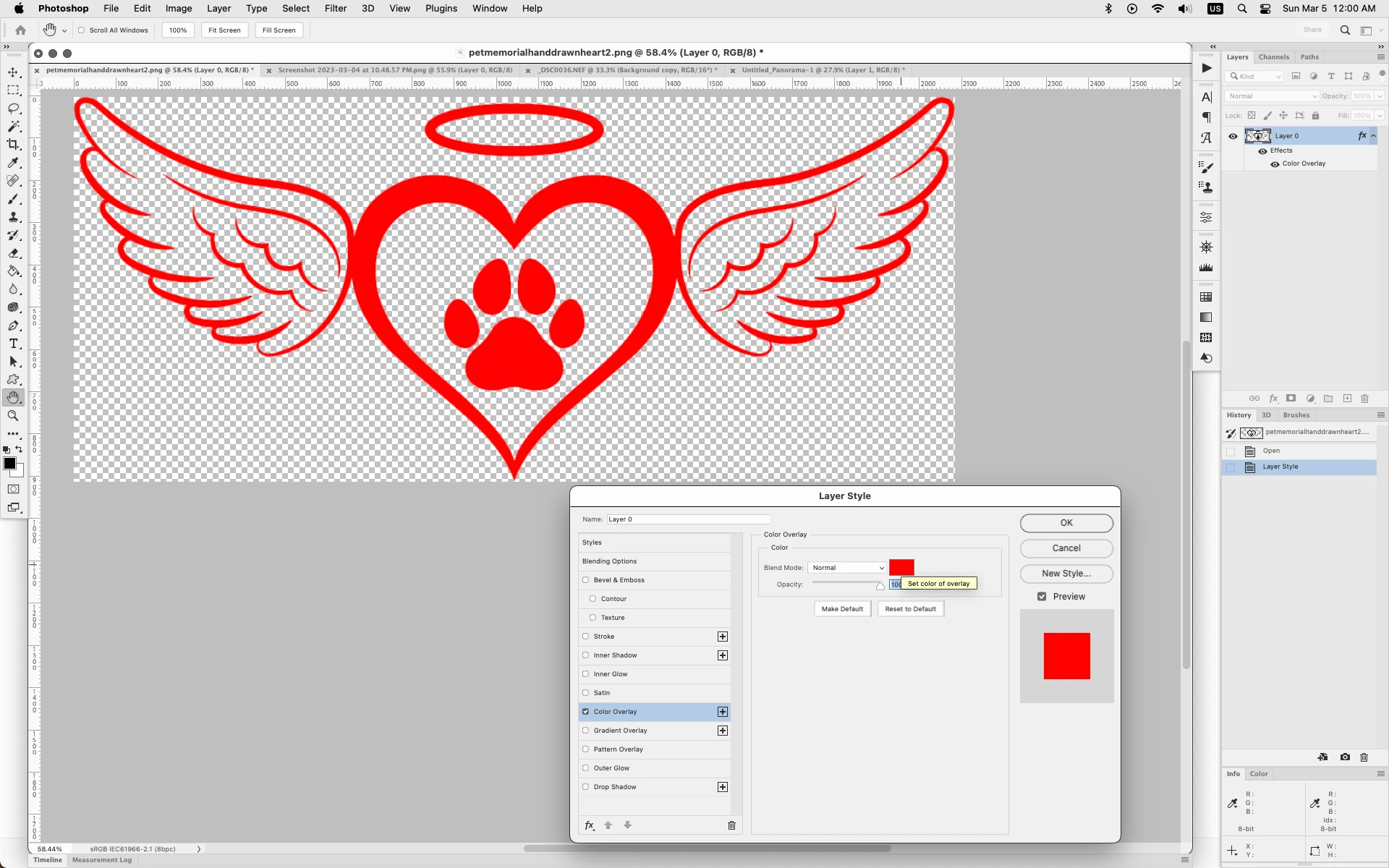Enable the Drop Shadow checkbox
This screenshot has width=1389, height=868.
pyautogui.click(x=586, y=787)
